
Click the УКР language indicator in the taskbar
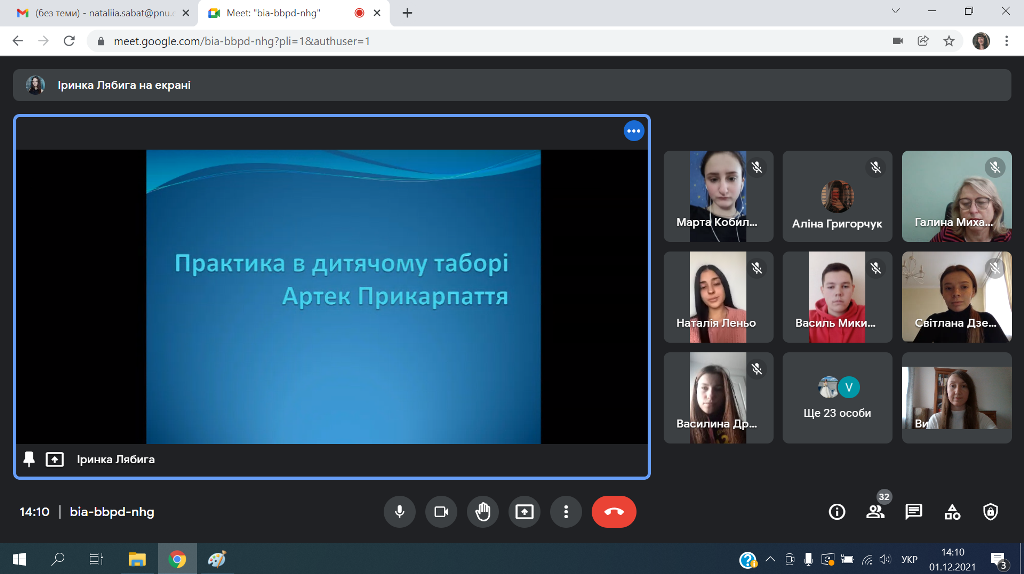tap(910, 560)
